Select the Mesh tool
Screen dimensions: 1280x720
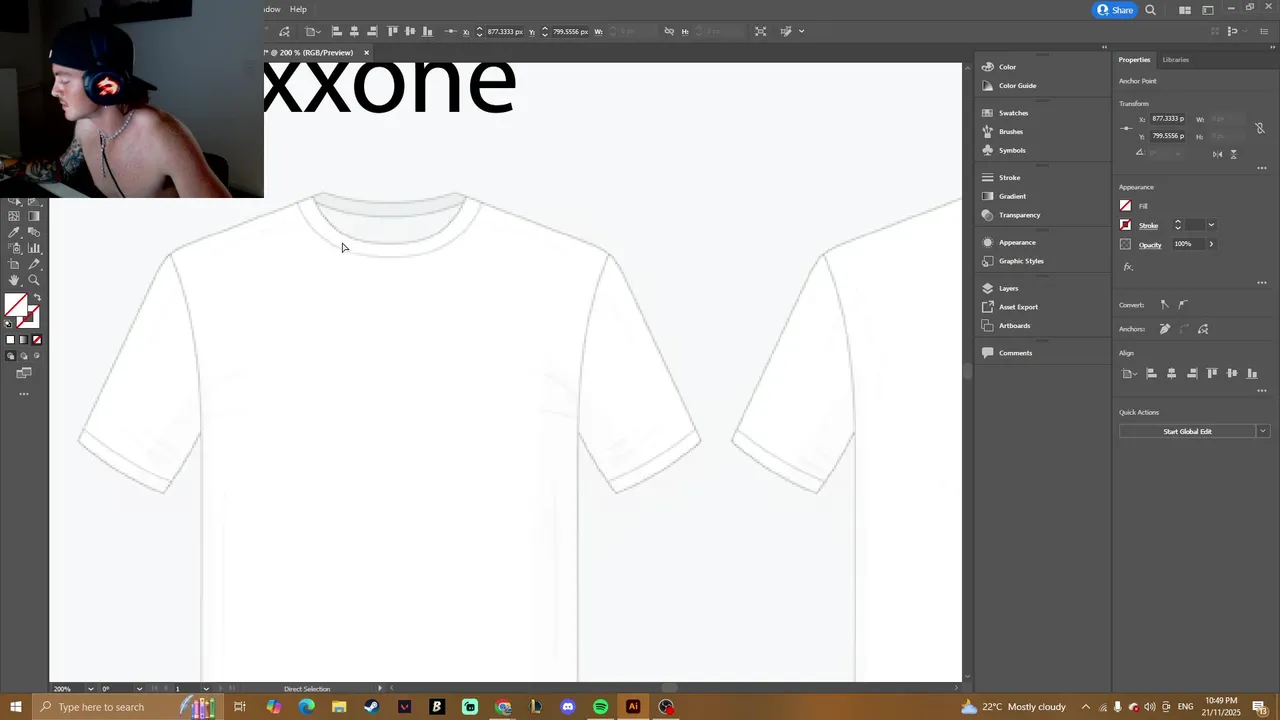(13, 216)
